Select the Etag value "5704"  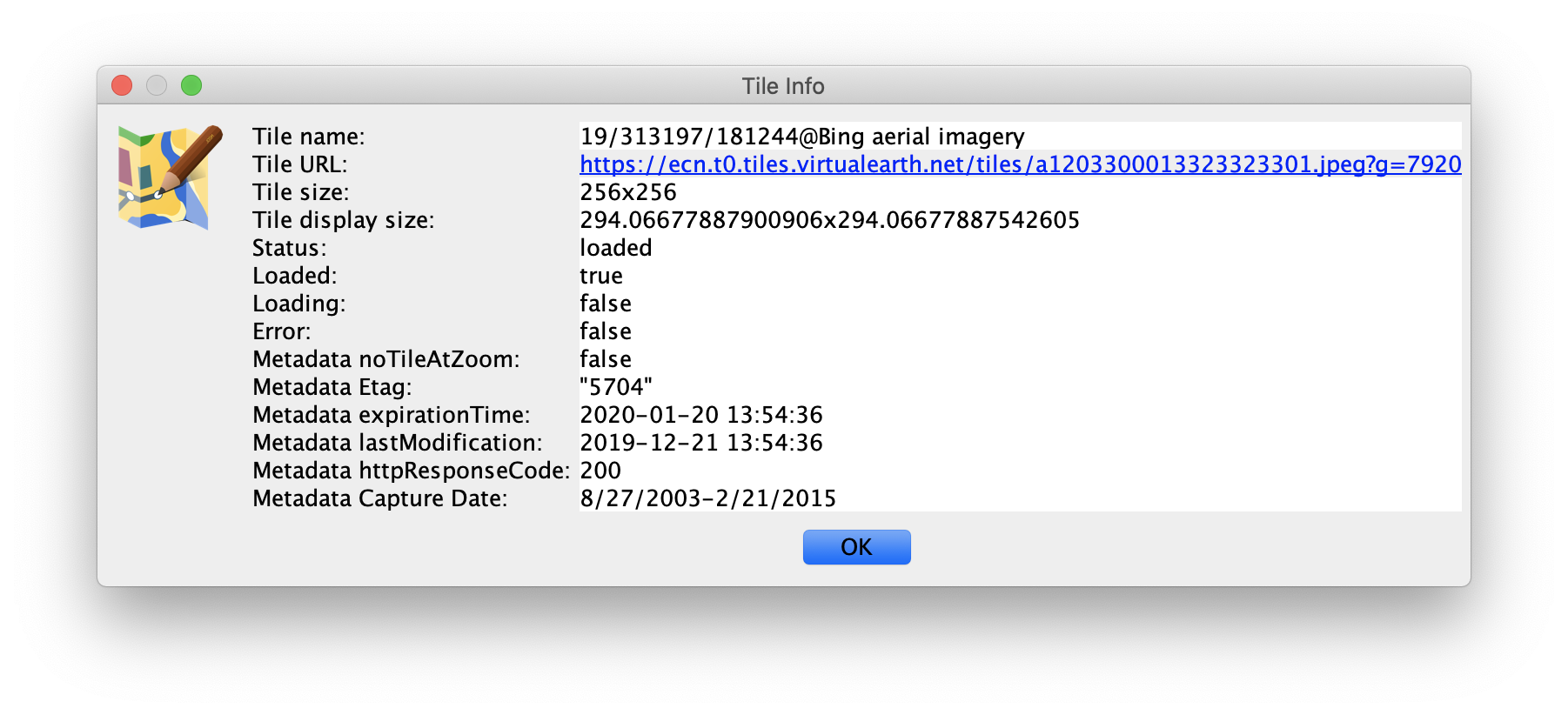pos(616,387)
